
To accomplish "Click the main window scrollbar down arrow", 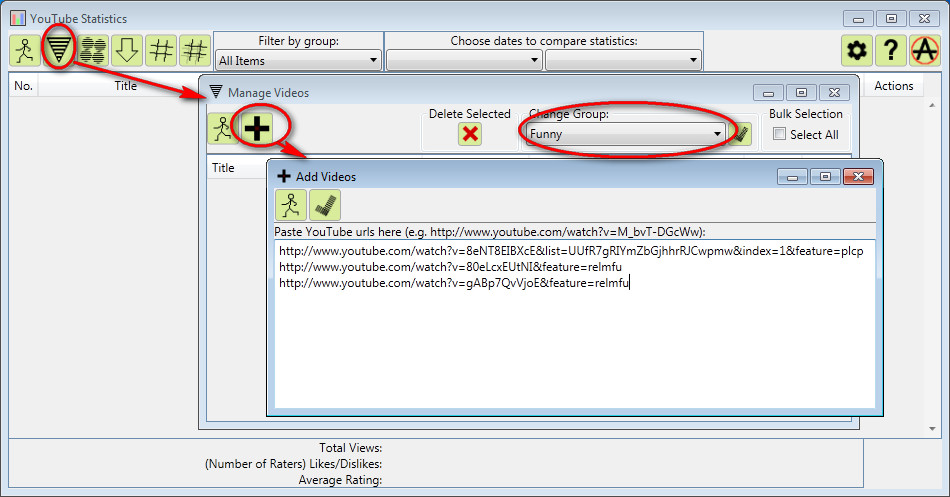I will coord(932,429).
